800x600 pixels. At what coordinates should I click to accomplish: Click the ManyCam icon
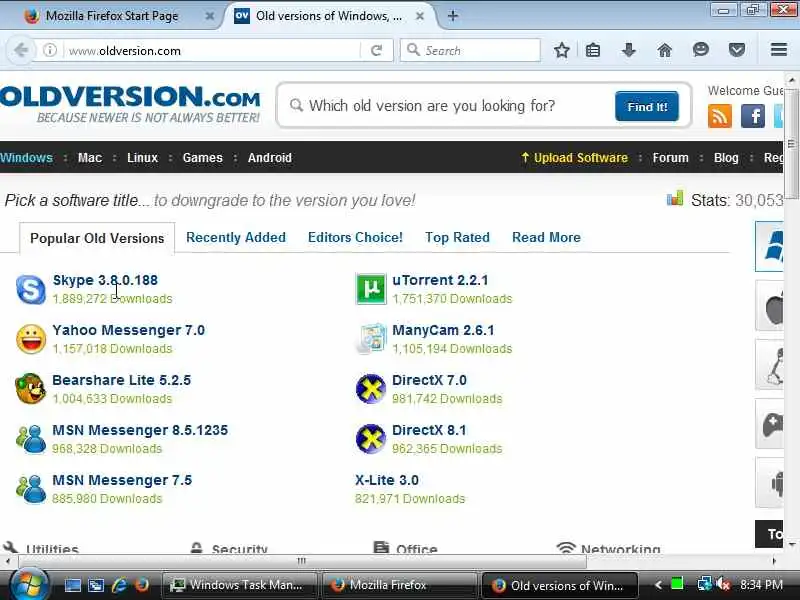click(x=371, y=338)
